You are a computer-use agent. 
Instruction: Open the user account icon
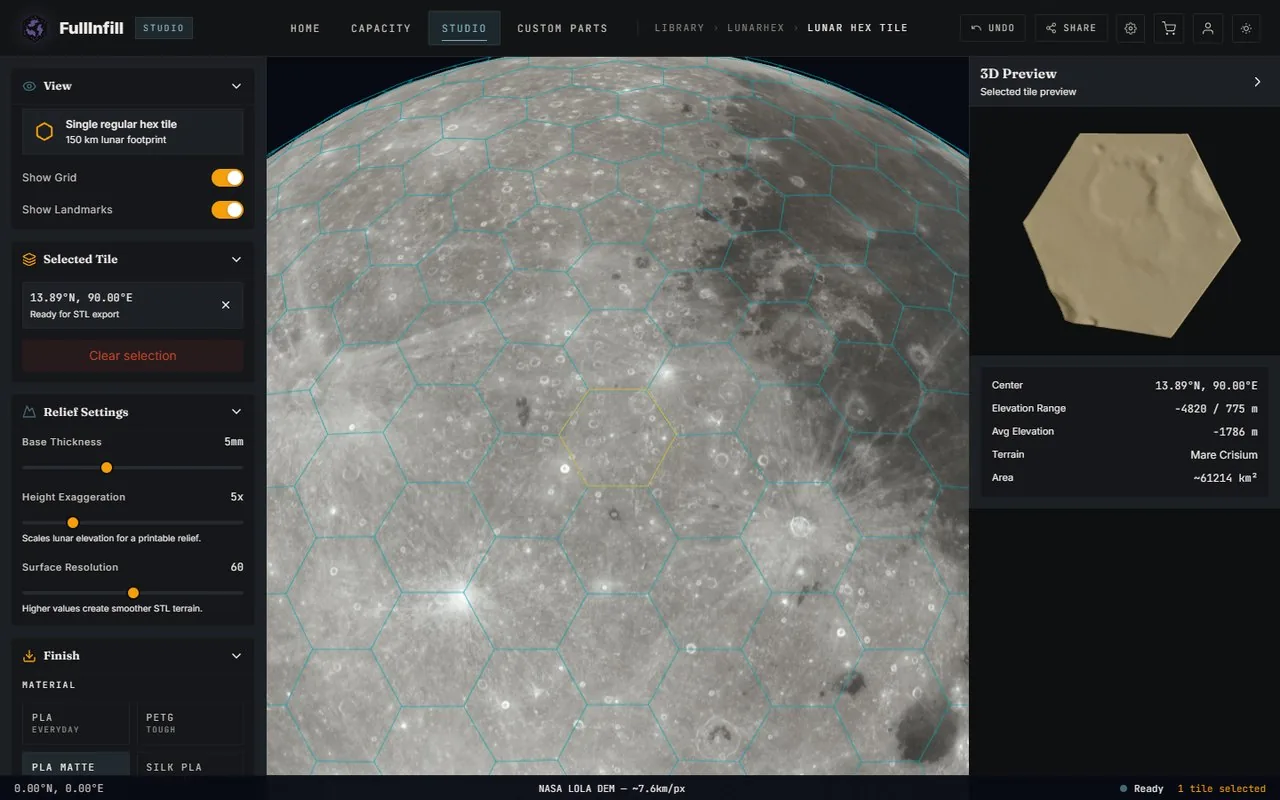1208,28
